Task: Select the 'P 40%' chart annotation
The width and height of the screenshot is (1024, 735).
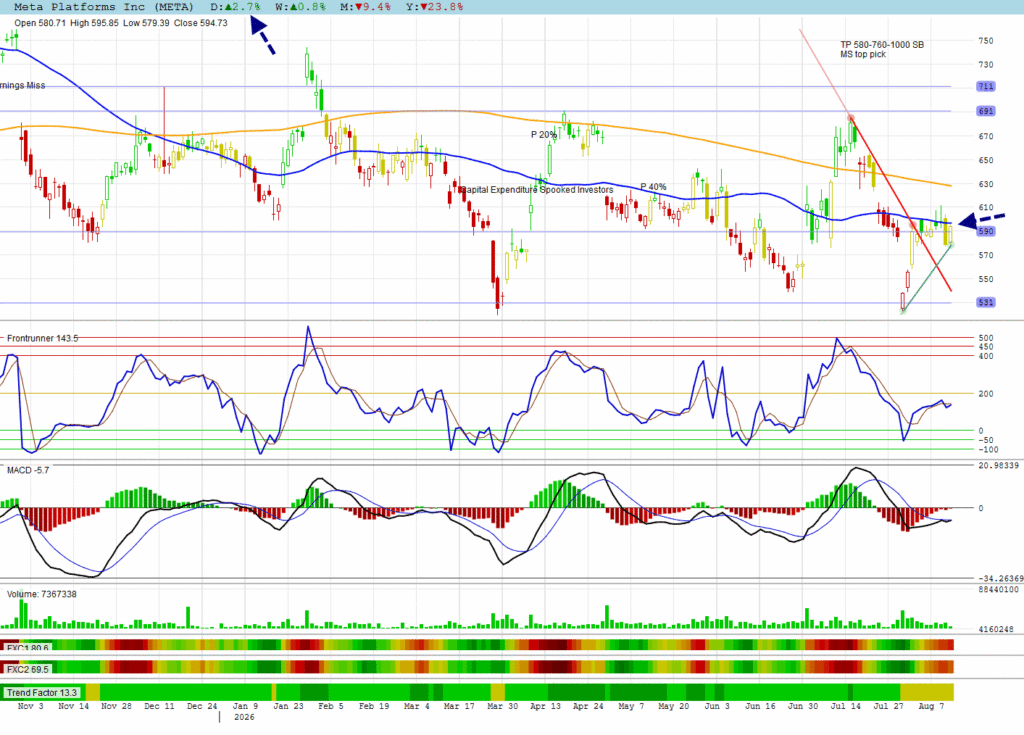Action: (x=653, y=187)
